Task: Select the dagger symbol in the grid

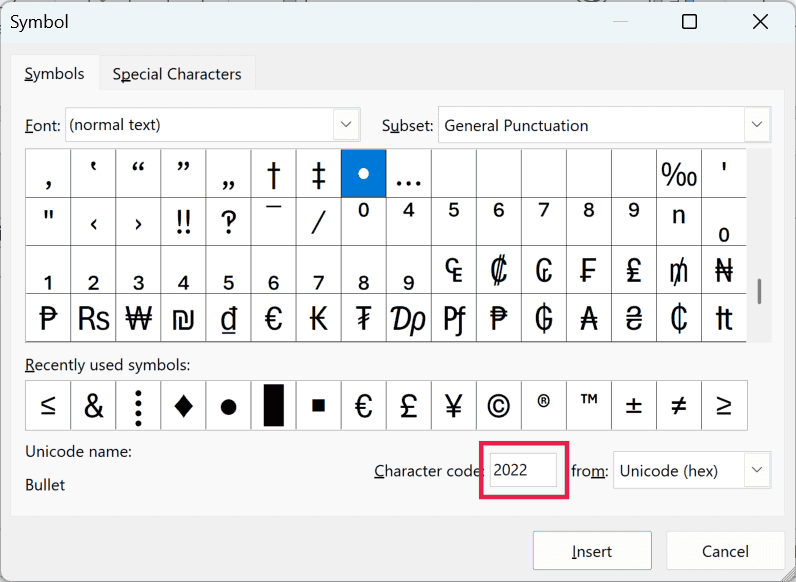Action: (x=274, y=174)
